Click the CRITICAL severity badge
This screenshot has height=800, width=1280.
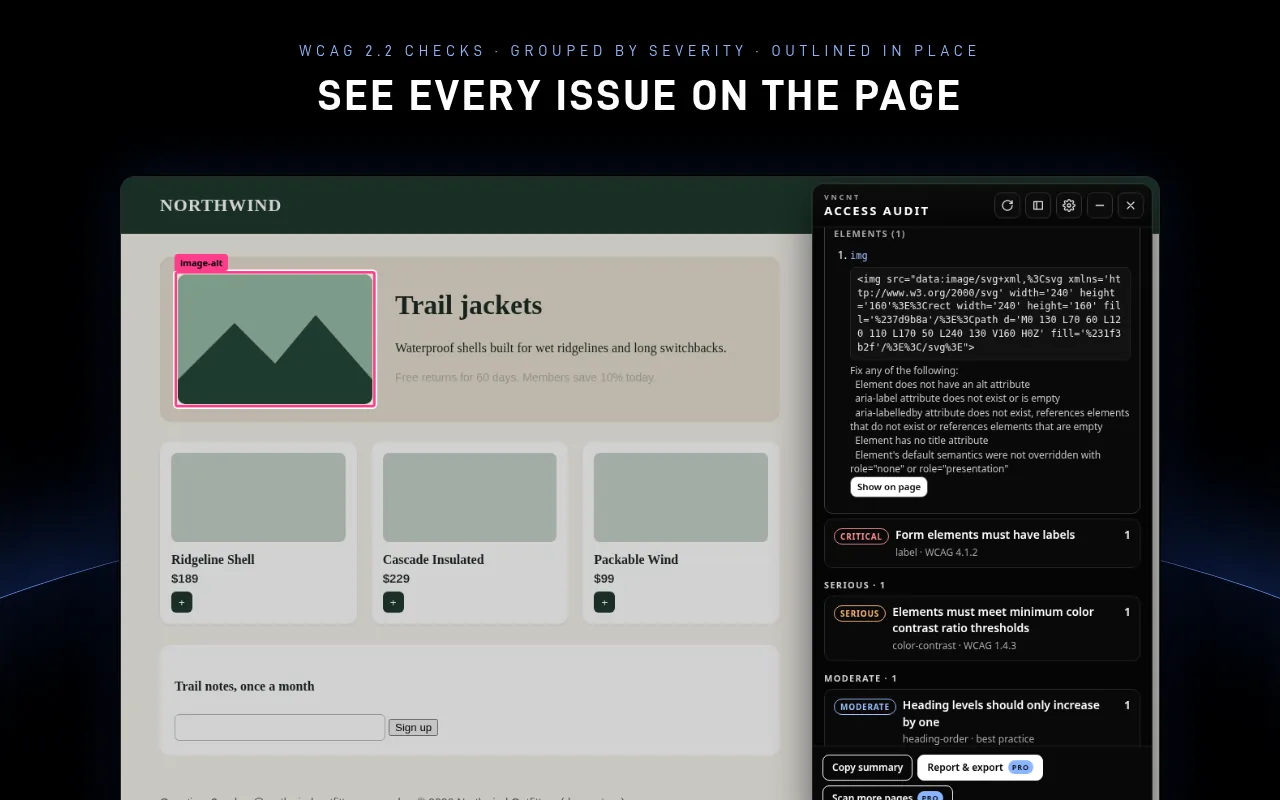[x=861, y=536]
